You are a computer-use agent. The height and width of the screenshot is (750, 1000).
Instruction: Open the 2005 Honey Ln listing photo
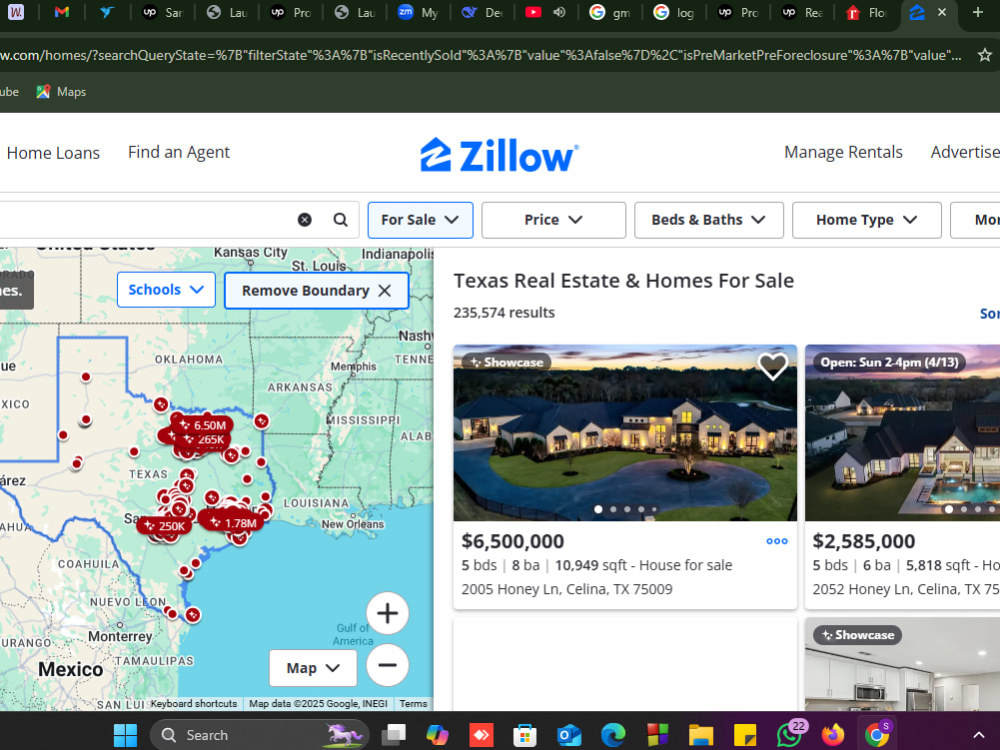625,433
